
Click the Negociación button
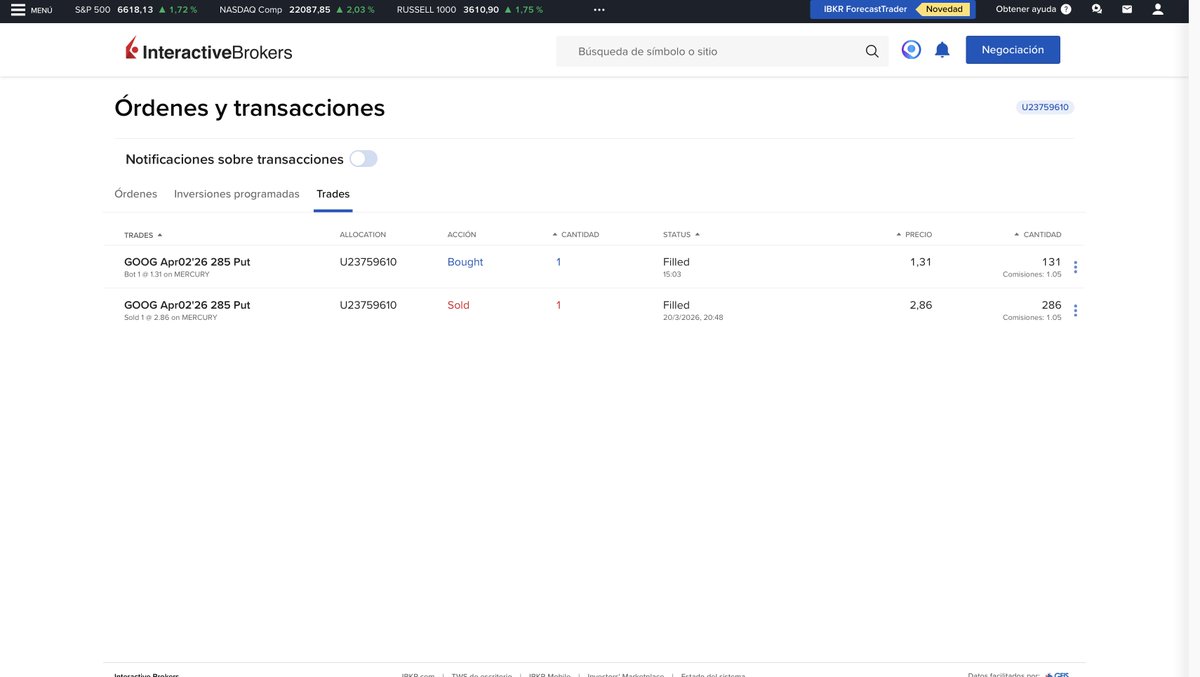click(1013, 50)
